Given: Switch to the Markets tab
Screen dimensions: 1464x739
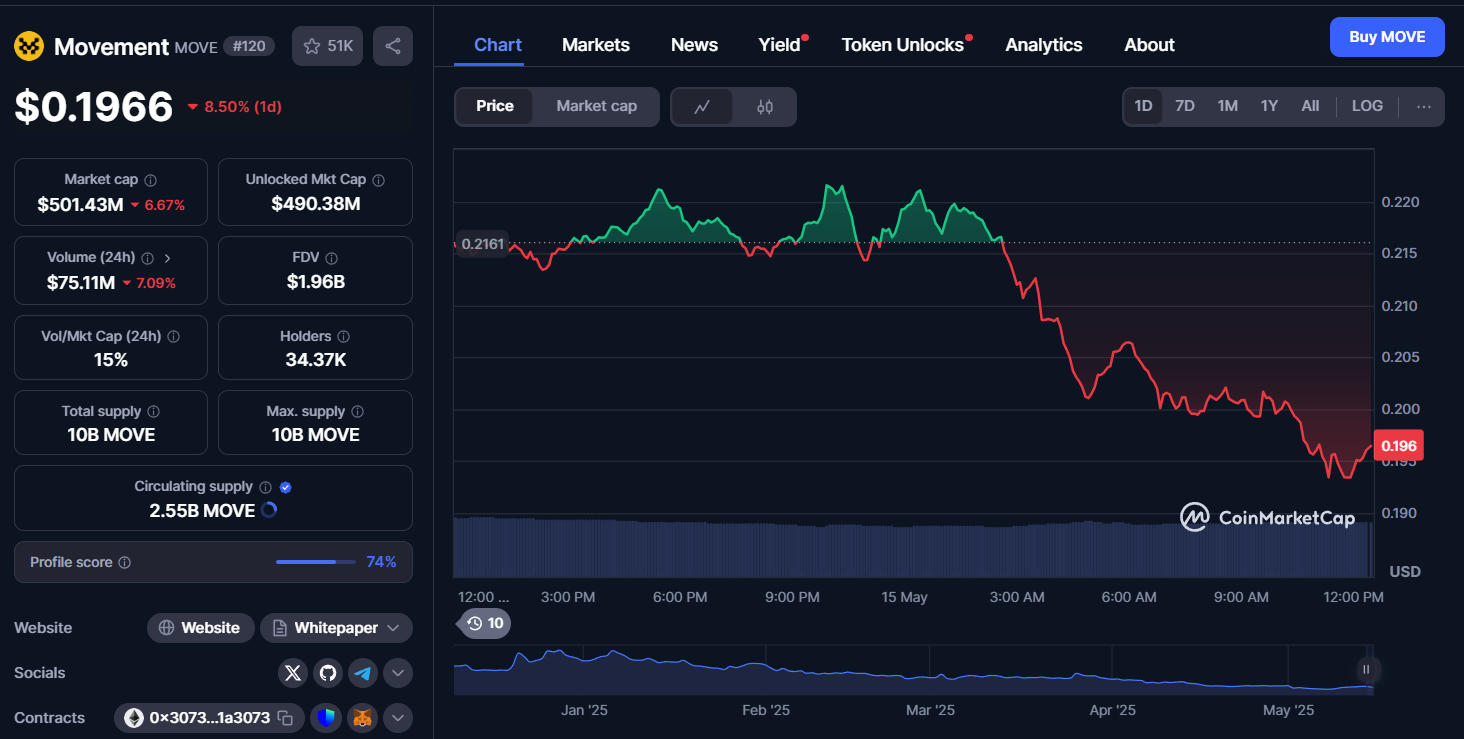Looking at the screenshot, I should (x=596, y=45).
